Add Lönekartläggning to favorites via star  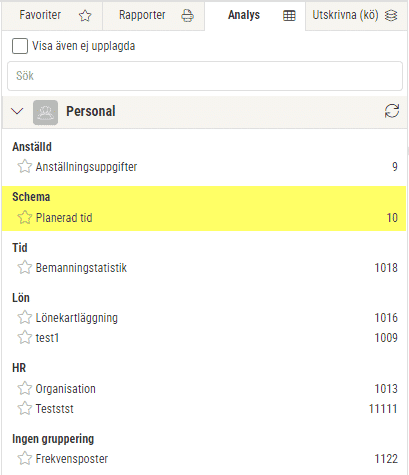tap(24, 317)
